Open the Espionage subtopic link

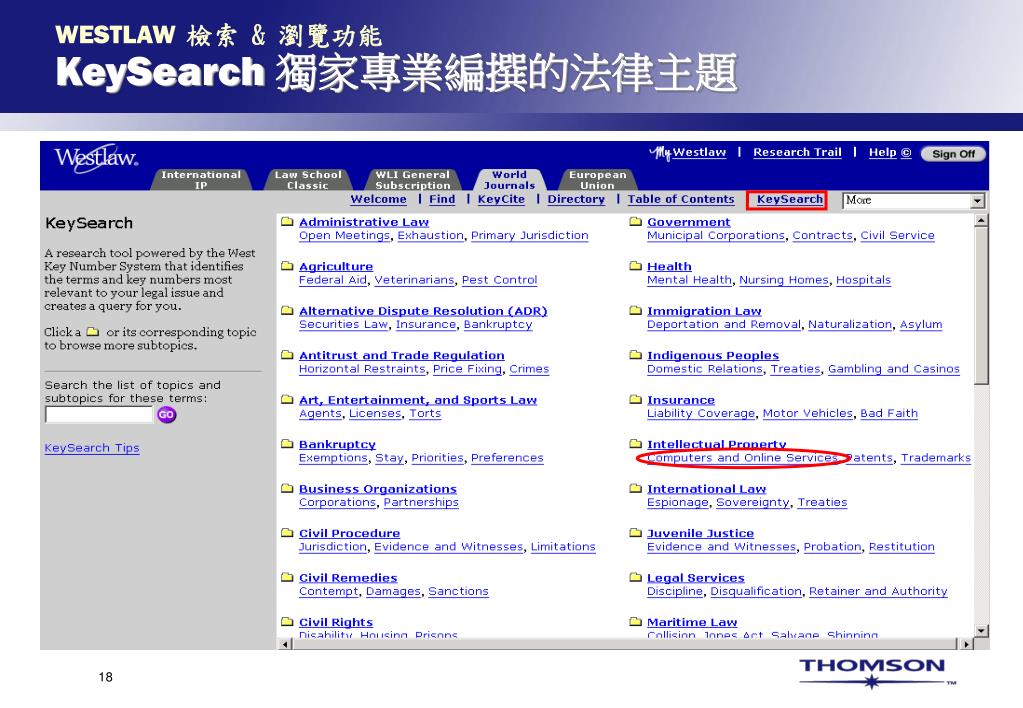pos(677,502)
